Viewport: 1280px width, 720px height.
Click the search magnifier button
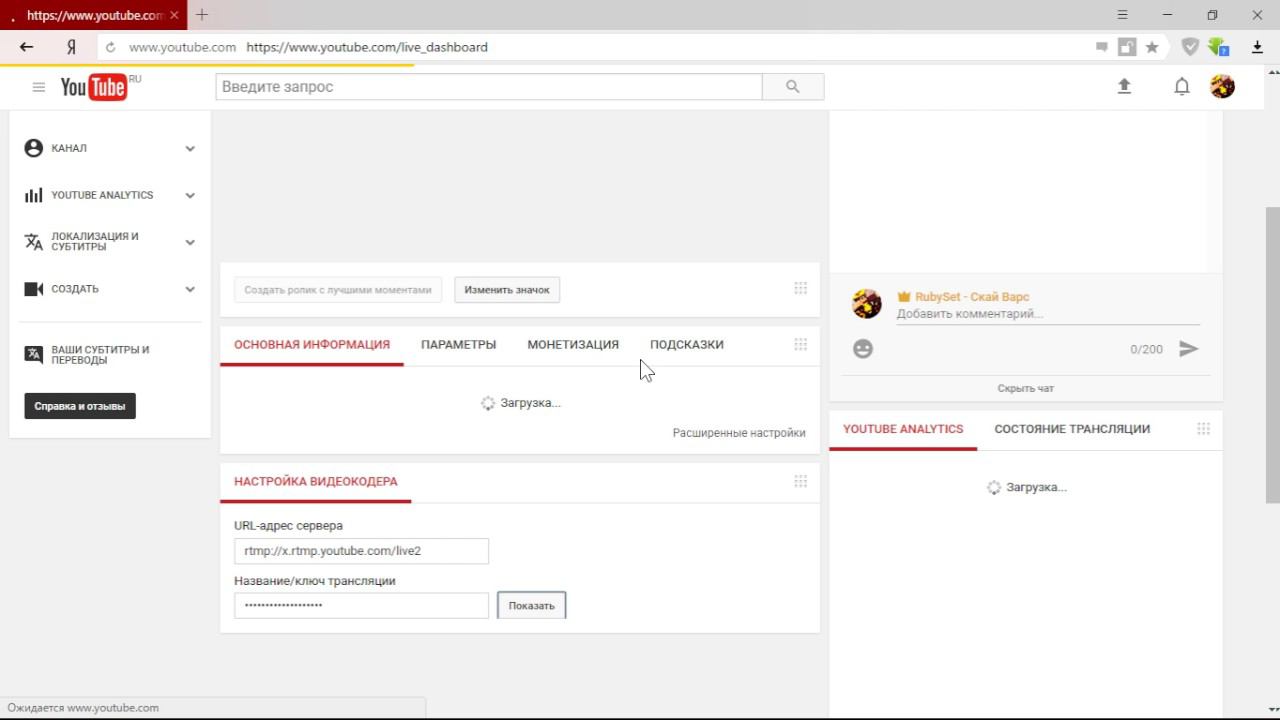point(793,87)
